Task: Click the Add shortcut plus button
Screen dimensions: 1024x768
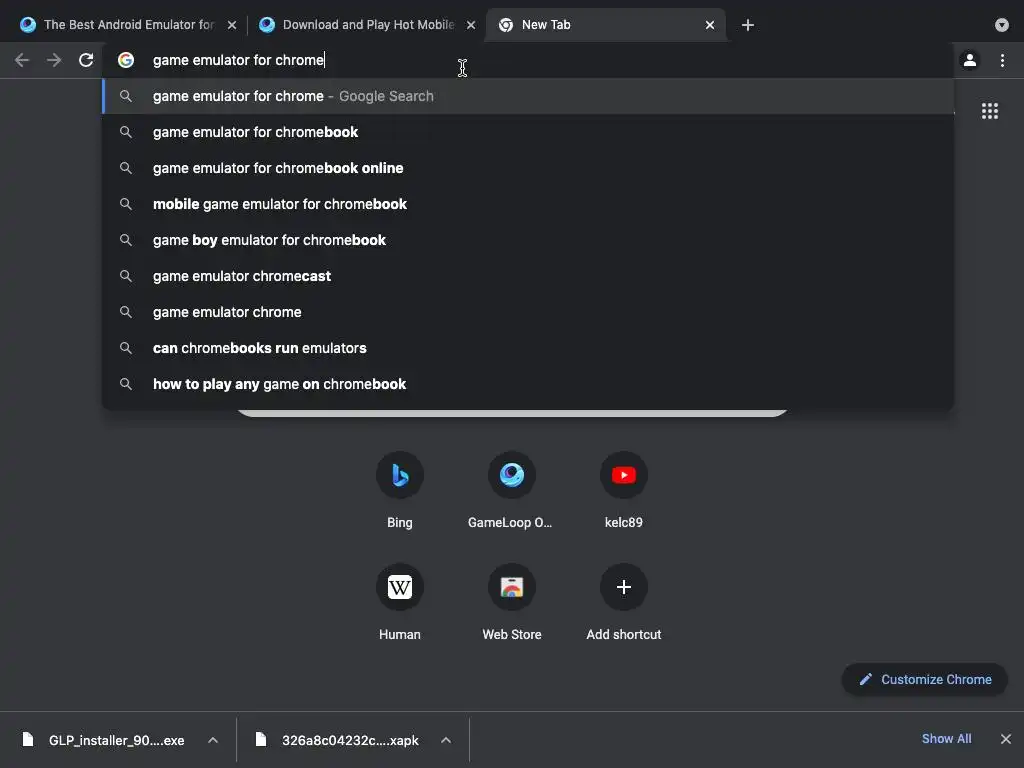Action: coord(624,587)
